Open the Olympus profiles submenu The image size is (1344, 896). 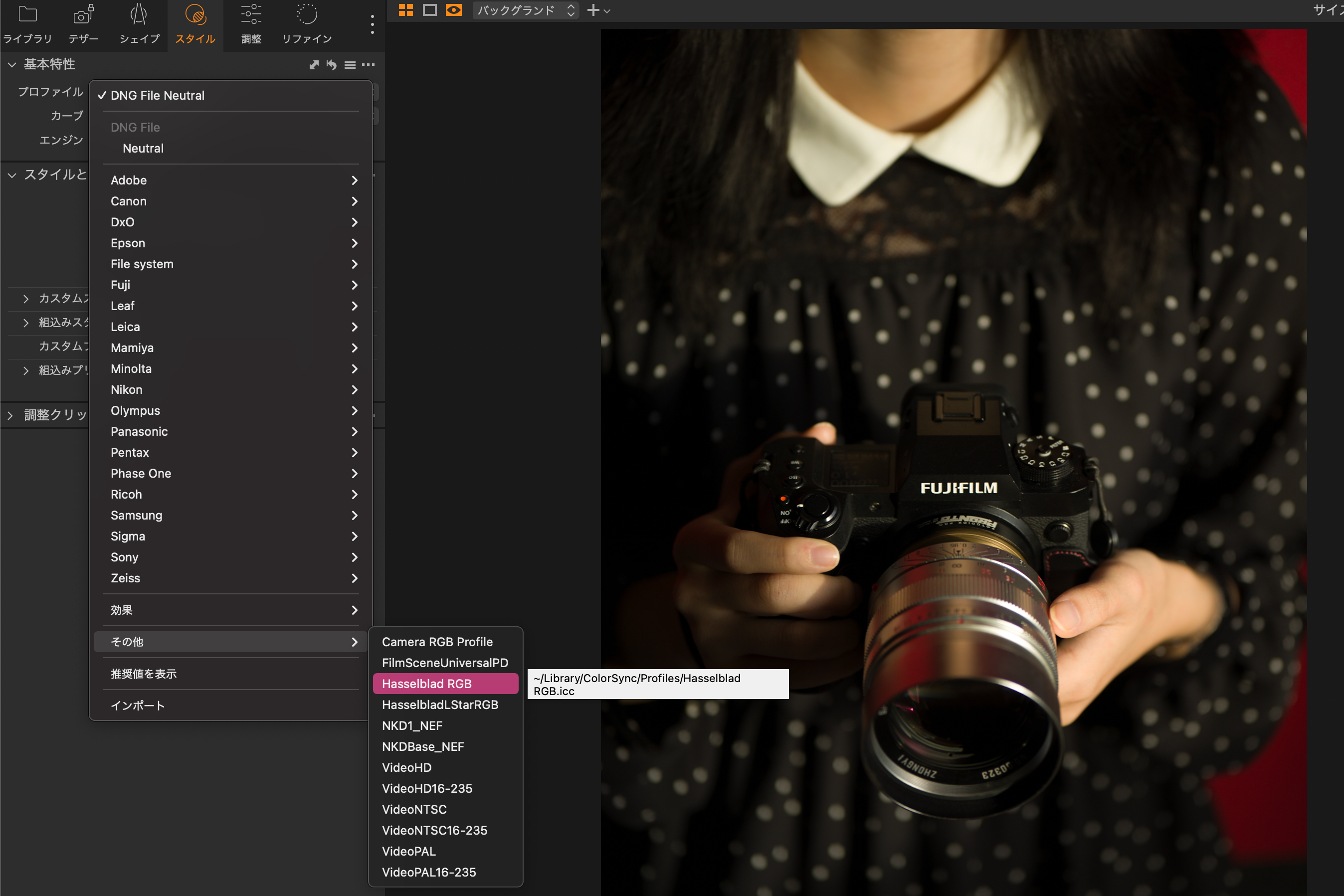[231, 411]
